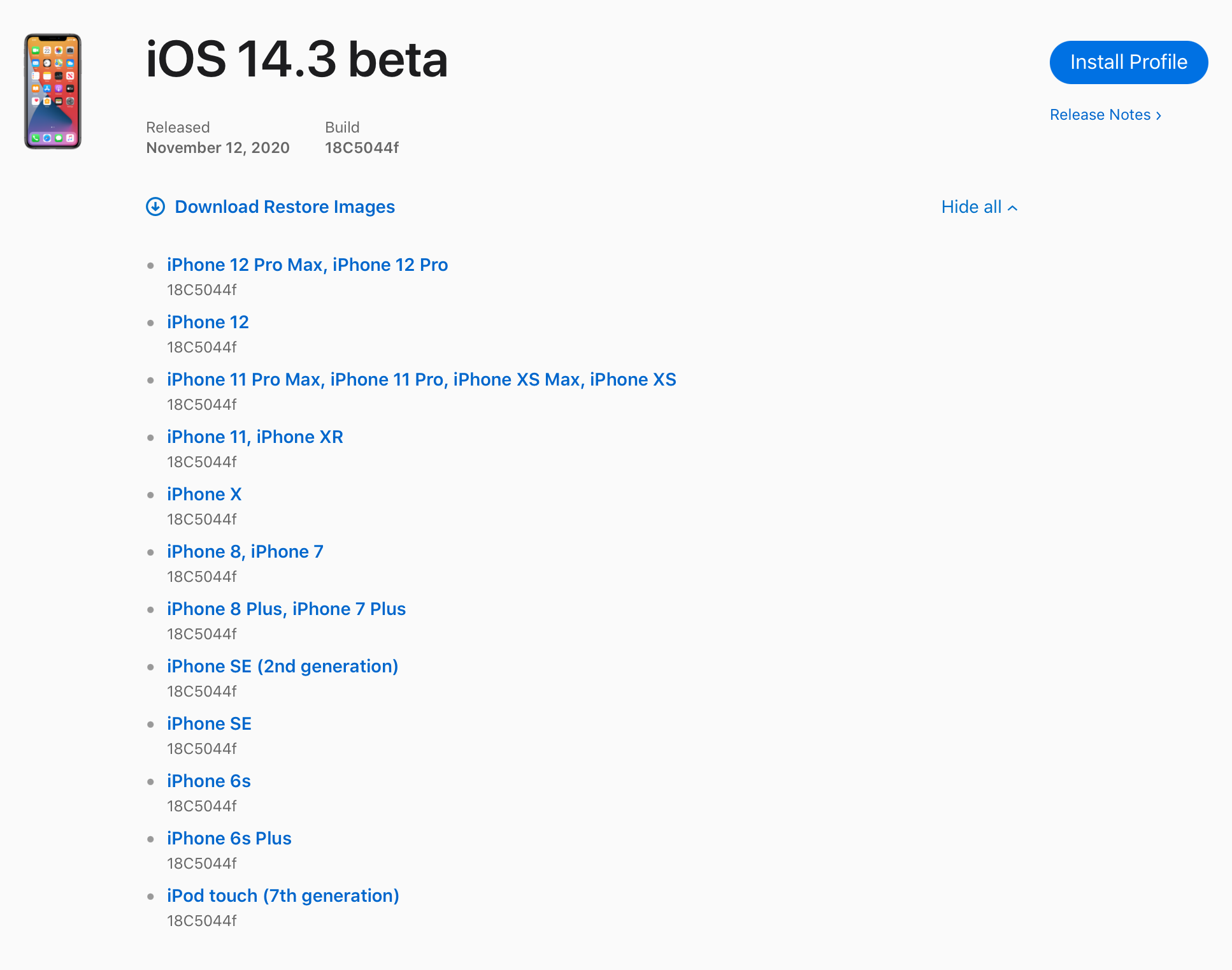Click the iPhone device thumbnail image

[x=54, y=91]
